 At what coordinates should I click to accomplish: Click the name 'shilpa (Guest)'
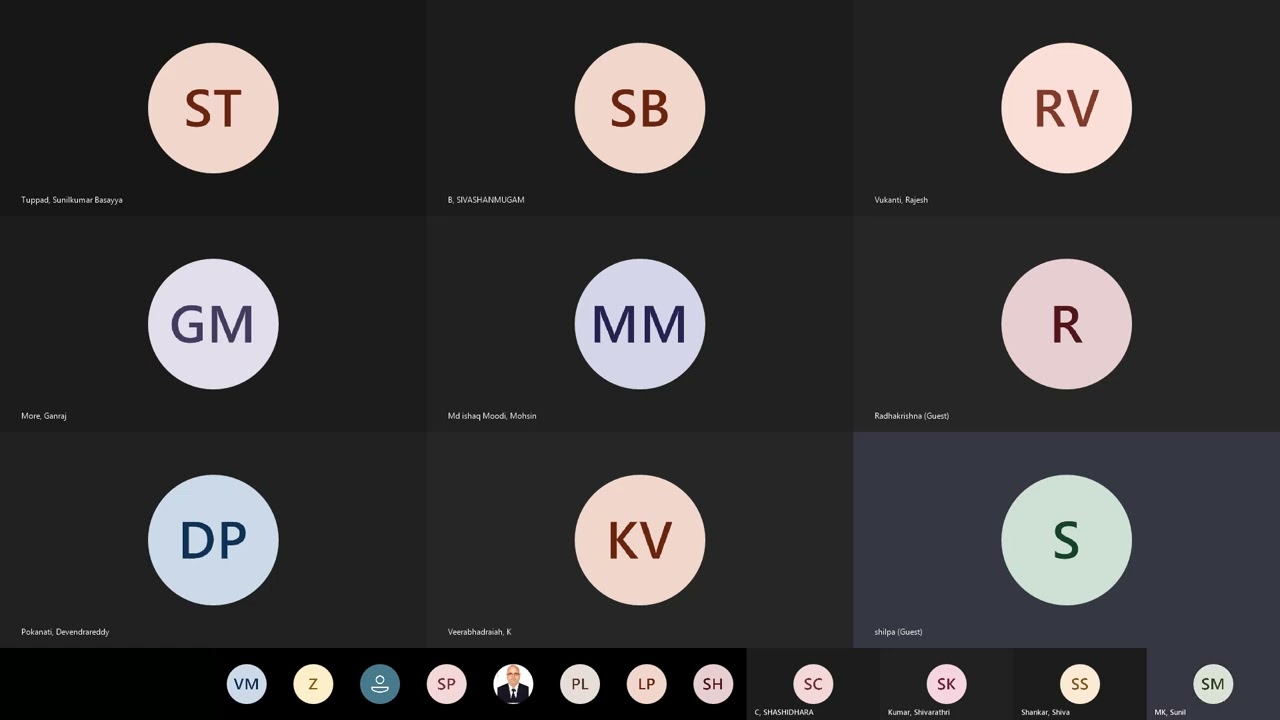tap(898, 632)
